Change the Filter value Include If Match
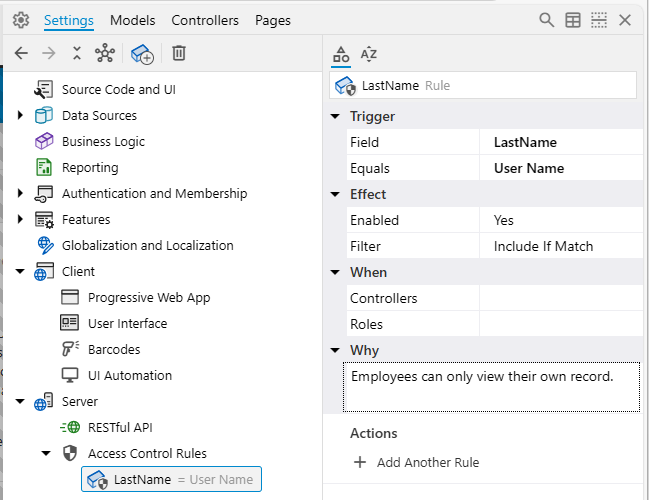Viewport: 649px width, 500px height. coord(561,246)
